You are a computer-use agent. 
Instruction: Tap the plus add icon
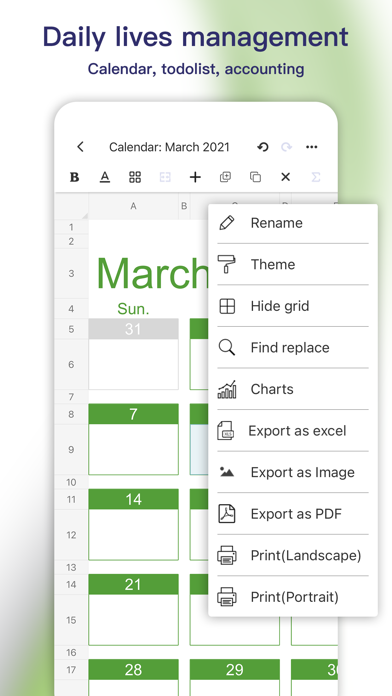195,177
